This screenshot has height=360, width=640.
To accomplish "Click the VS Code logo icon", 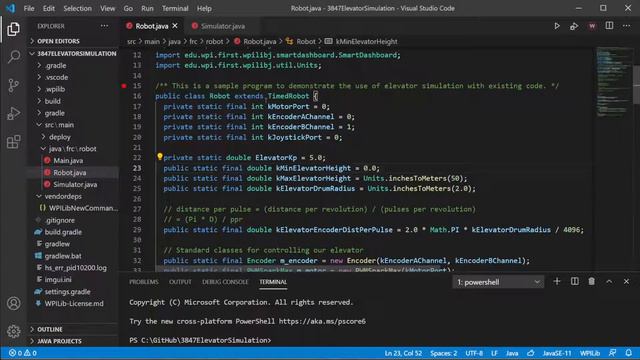I will pos(11,8).
